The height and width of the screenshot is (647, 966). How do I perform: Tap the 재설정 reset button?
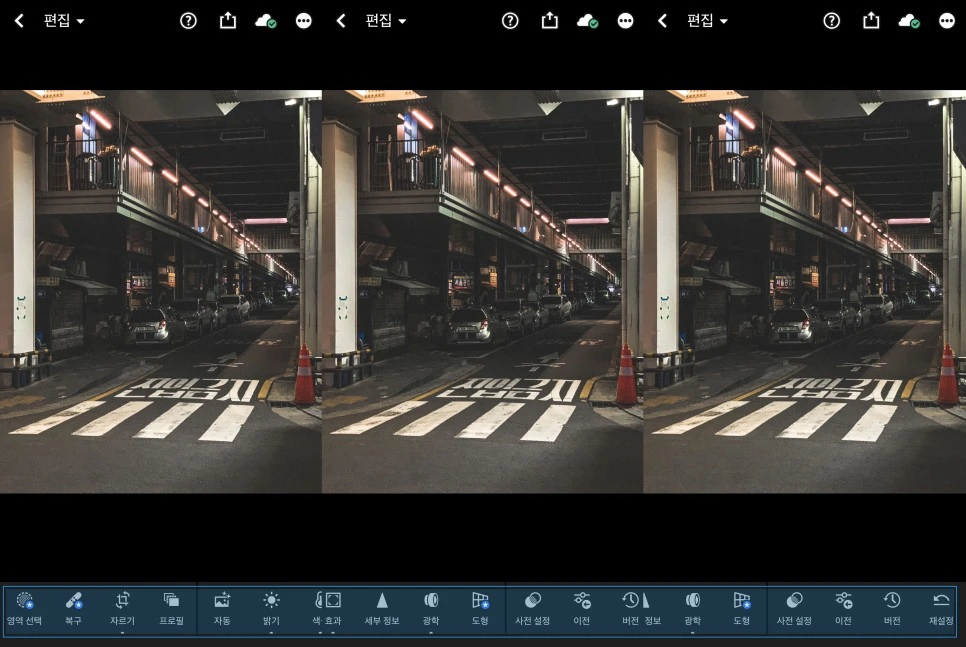pos(941,609)
